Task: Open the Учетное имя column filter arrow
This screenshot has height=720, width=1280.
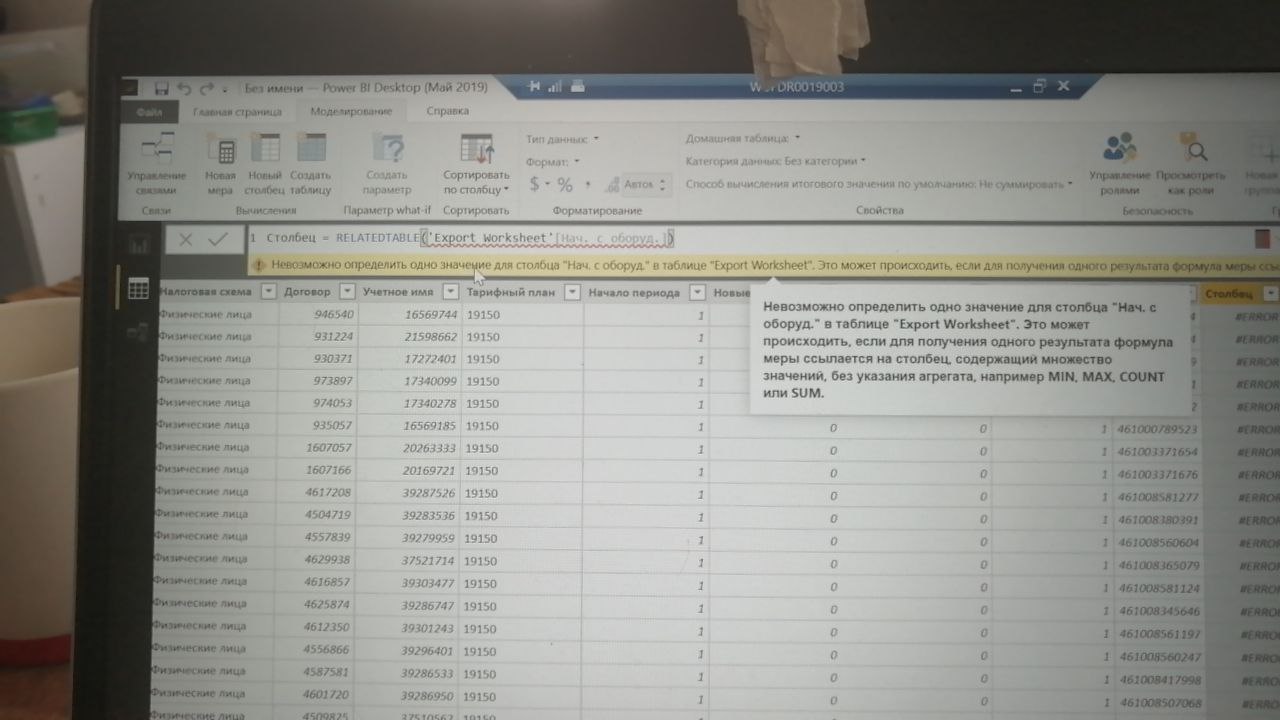Action: pyautogui.click(x=450, y=292)
